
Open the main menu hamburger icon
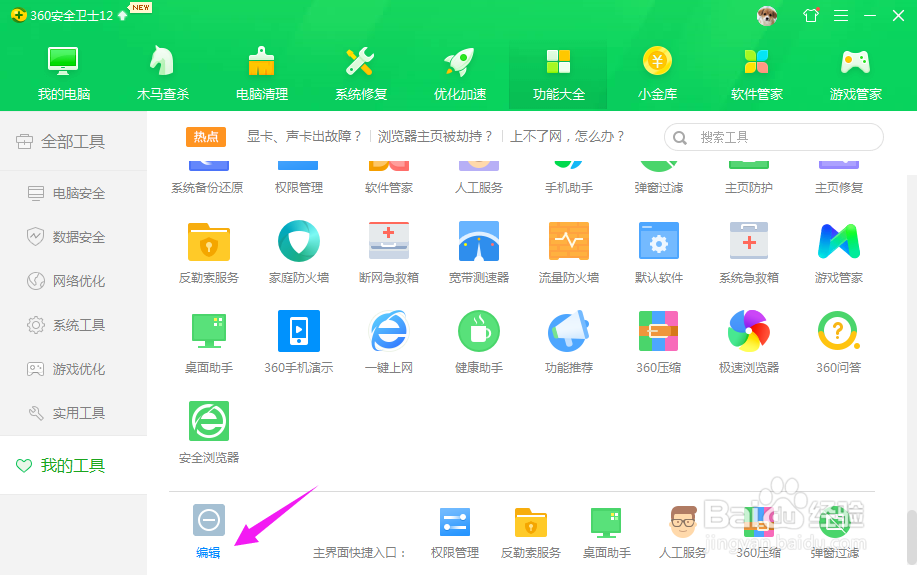click(841, 16)
